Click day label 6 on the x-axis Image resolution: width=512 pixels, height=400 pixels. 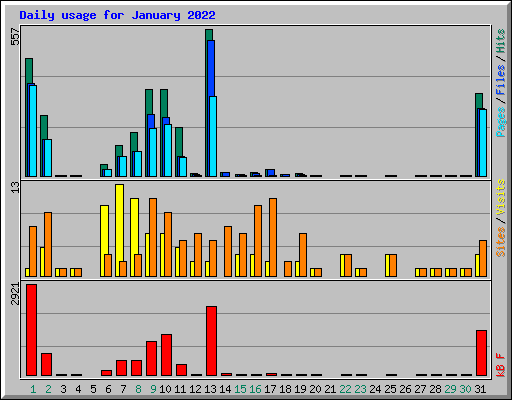[108, 389]
